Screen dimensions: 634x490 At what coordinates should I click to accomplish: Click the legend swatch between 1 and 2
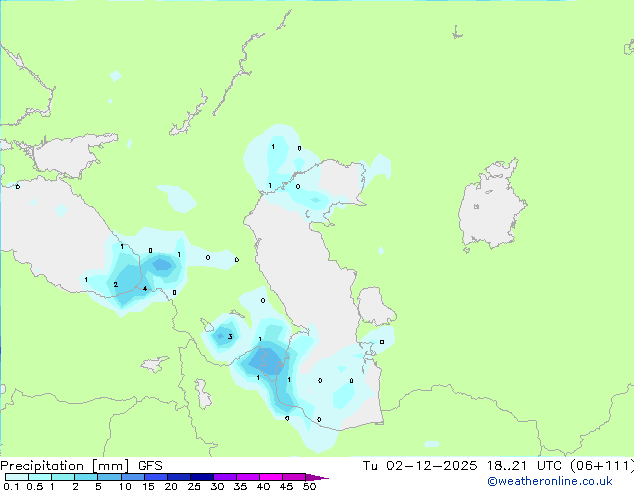63,477
